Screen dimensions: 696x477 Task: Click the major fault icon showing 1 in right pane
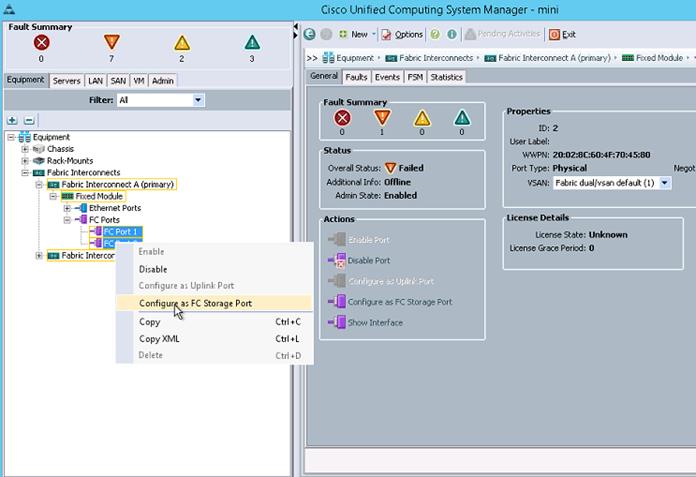[382, 118]
